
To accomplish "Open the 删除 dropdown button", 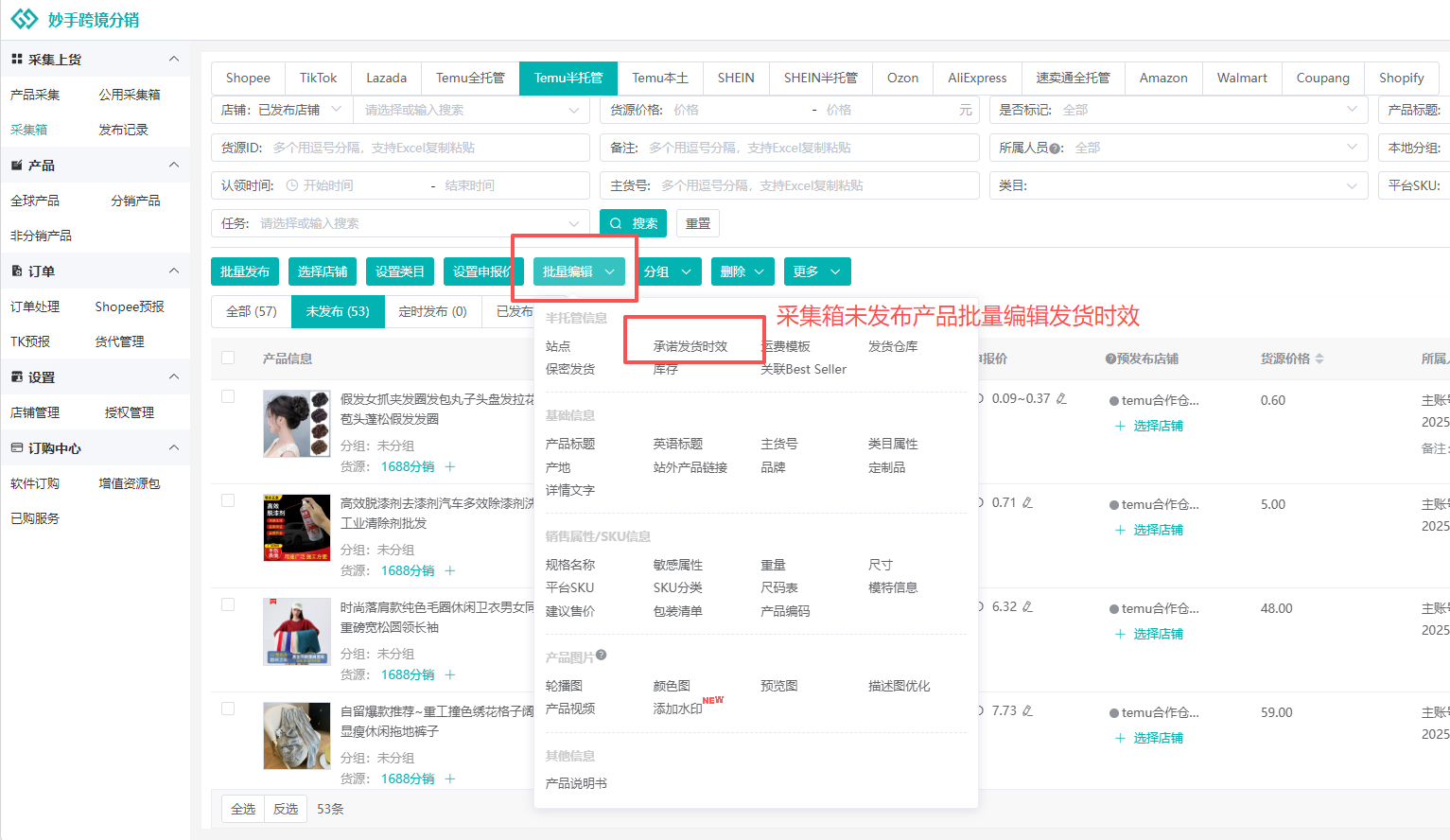I will pos(742,271).
